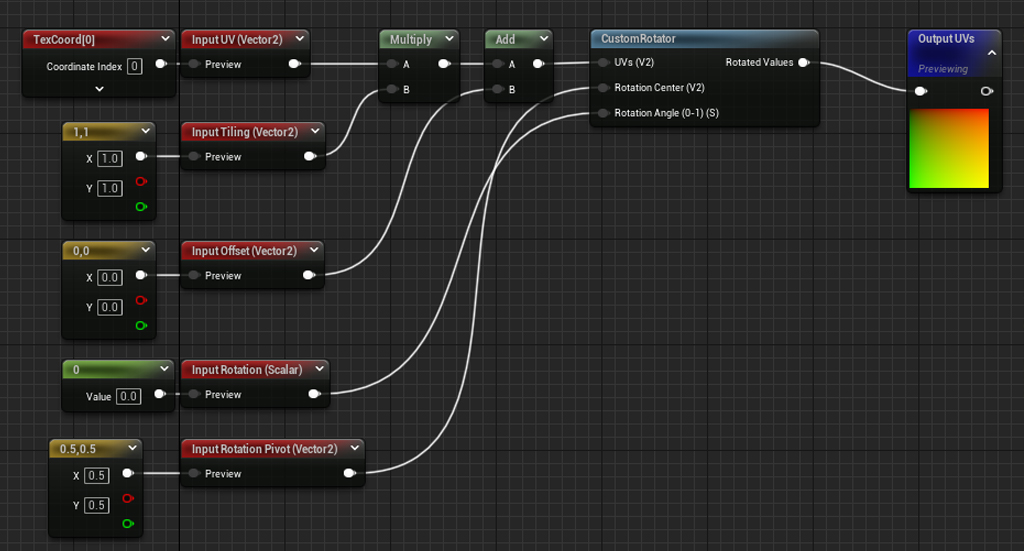
Task: Click the green pin on 0.5,0.5 node
Action: point(128,524)
